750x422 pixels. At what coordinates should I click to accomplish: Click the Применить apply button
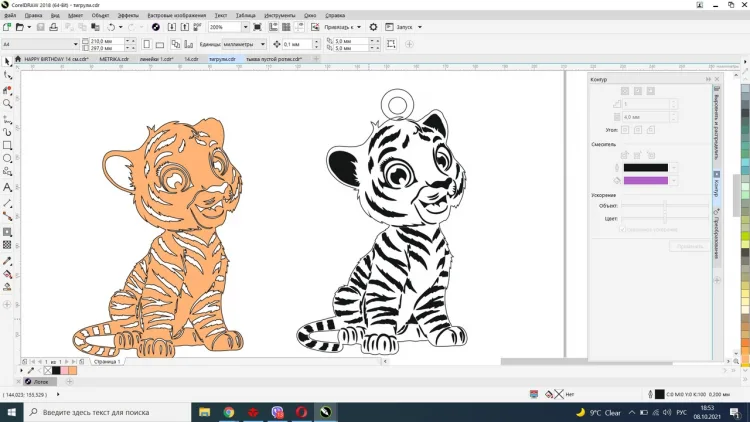[689, 246]
